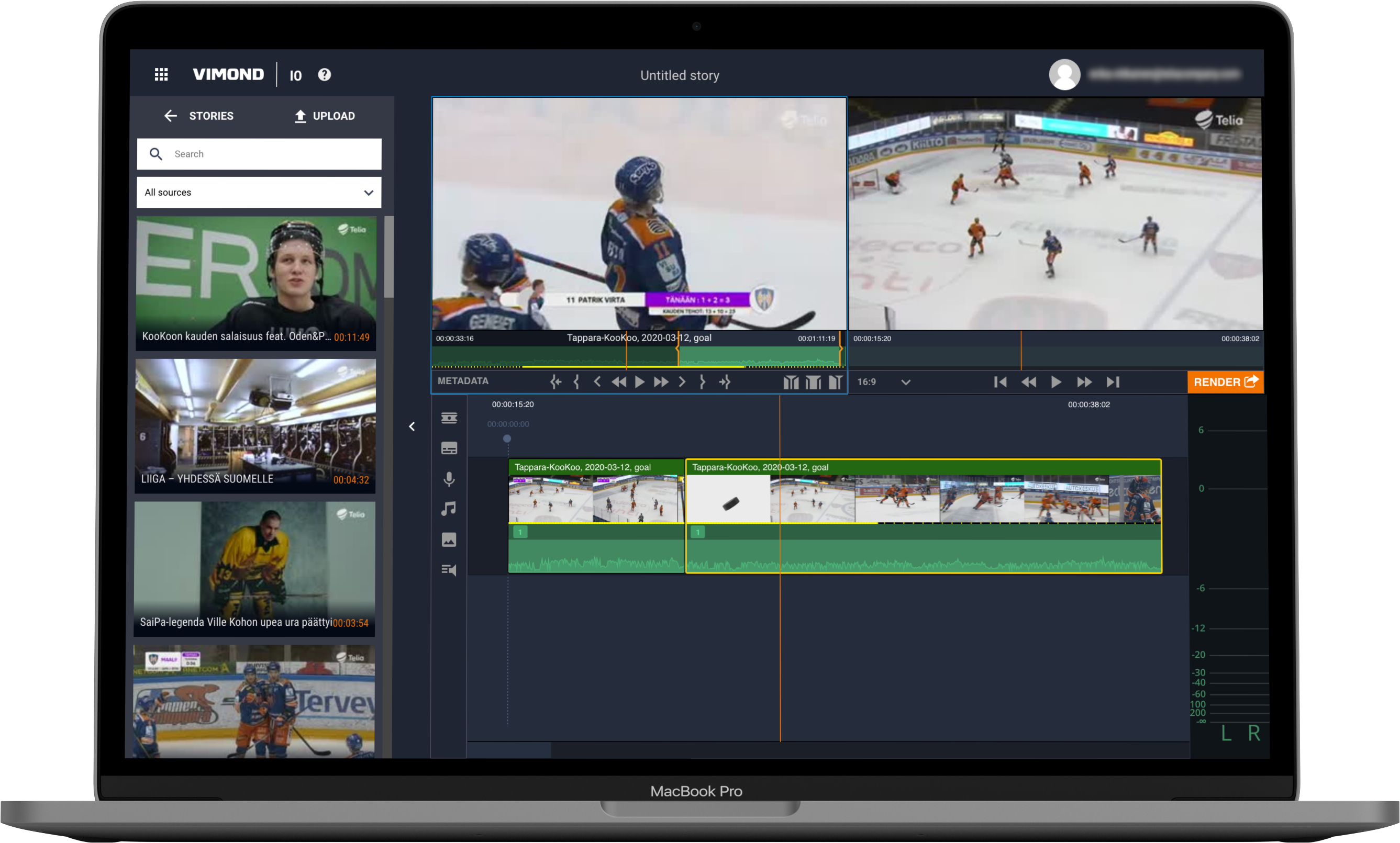Set mark in point in source player
Image resolution: width=1400 pixels, height=843 pixels.
click(x=577, y=383)
